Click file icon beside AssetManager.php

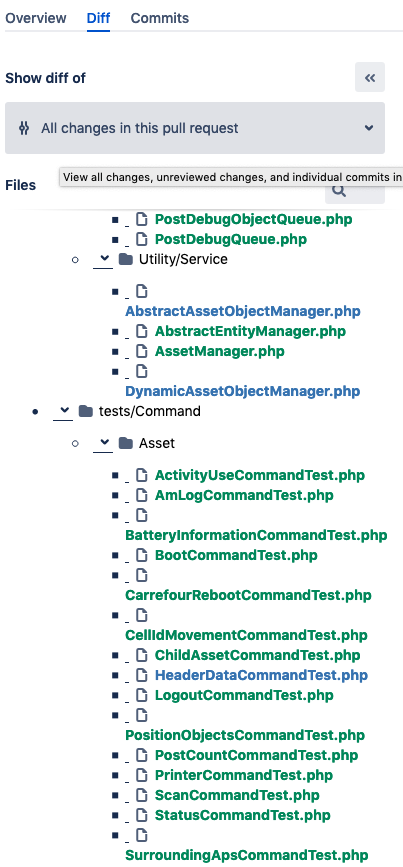click(x=142, y=351)
